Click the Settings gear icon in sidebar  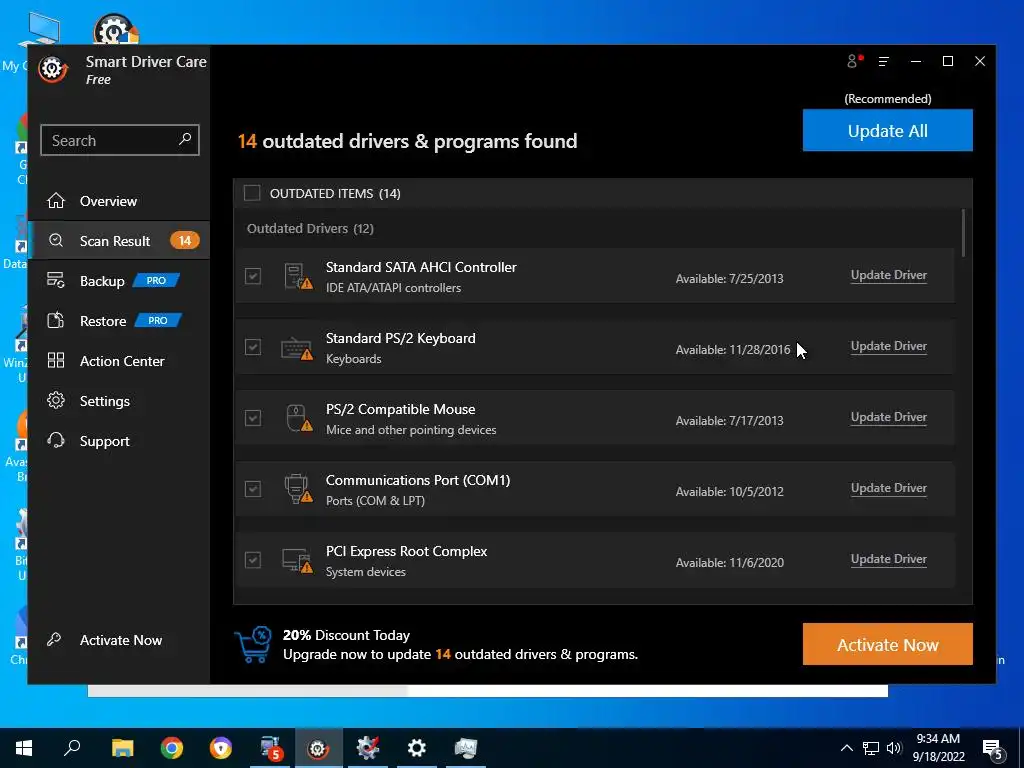[56, 400]
